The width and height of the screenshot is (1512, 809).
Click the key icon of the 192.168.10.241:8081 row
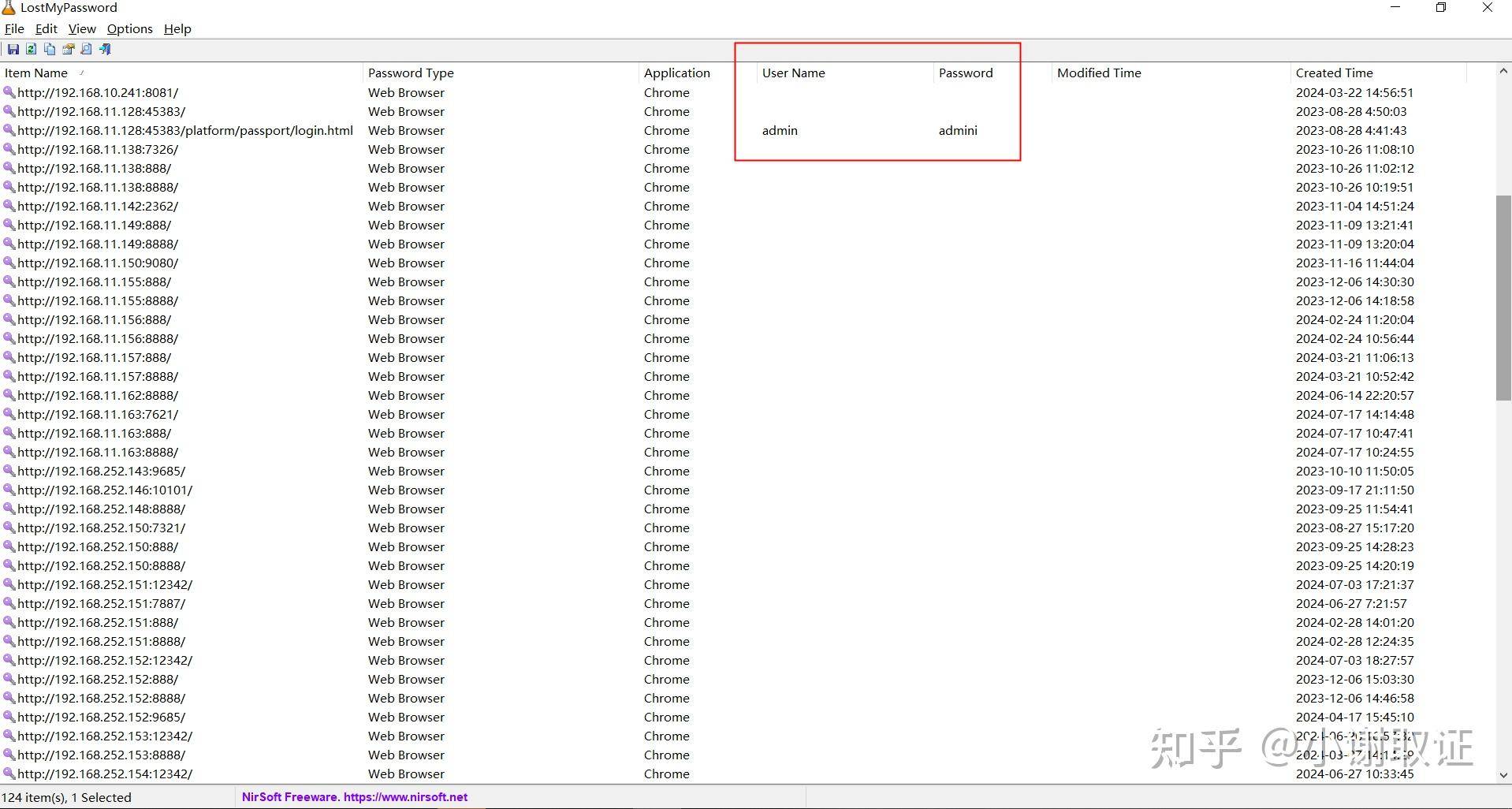[9, 92]
